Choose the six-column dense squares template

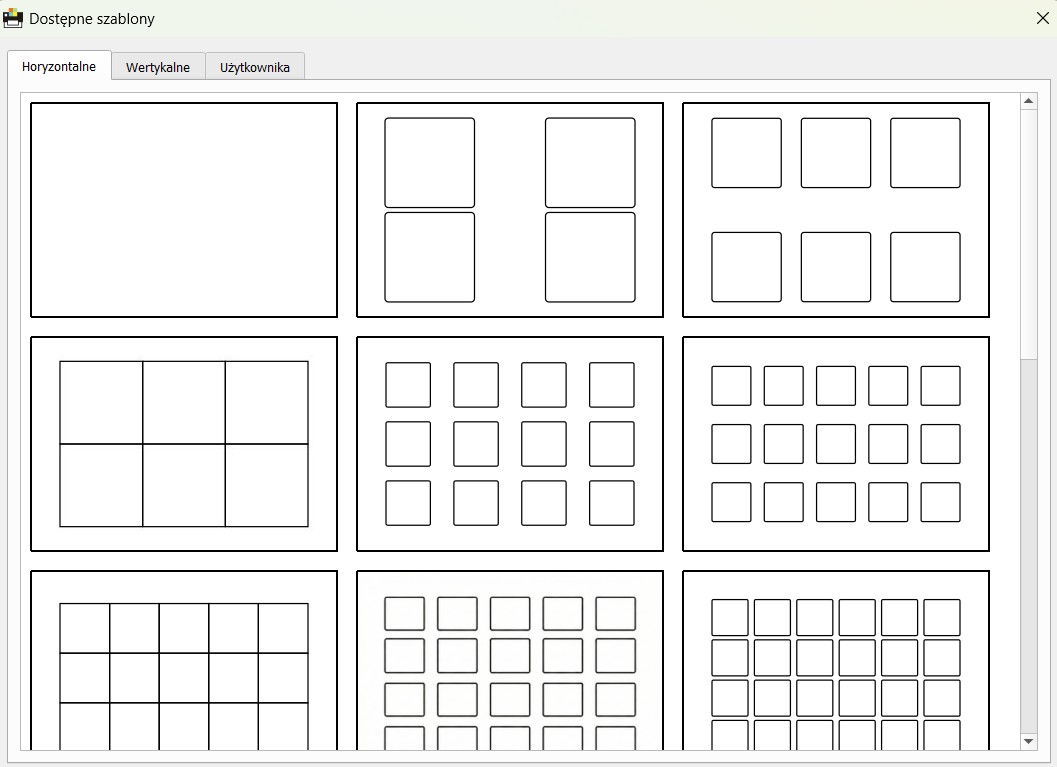pos(836,660)
